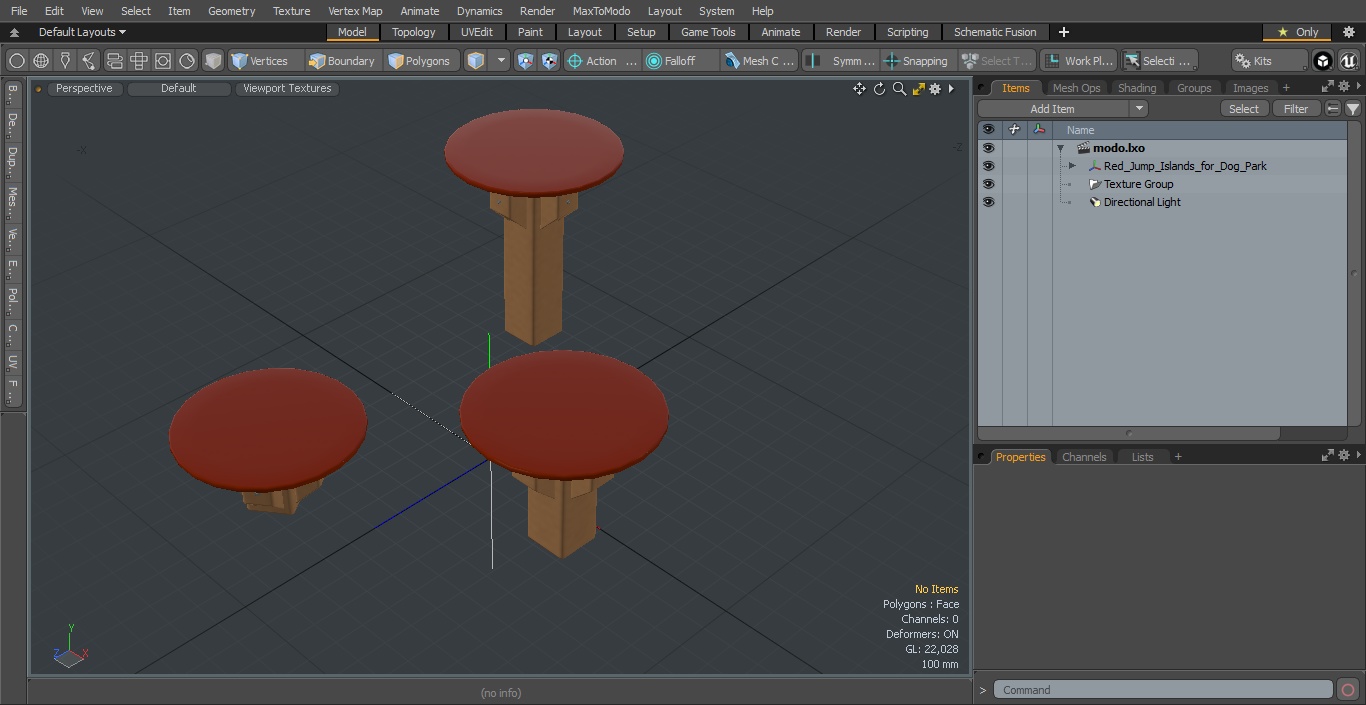Open the Selection tool in toolbar
Image resolution: width=1366 pixels, height=705 pixels.
tap(1159, 61)
